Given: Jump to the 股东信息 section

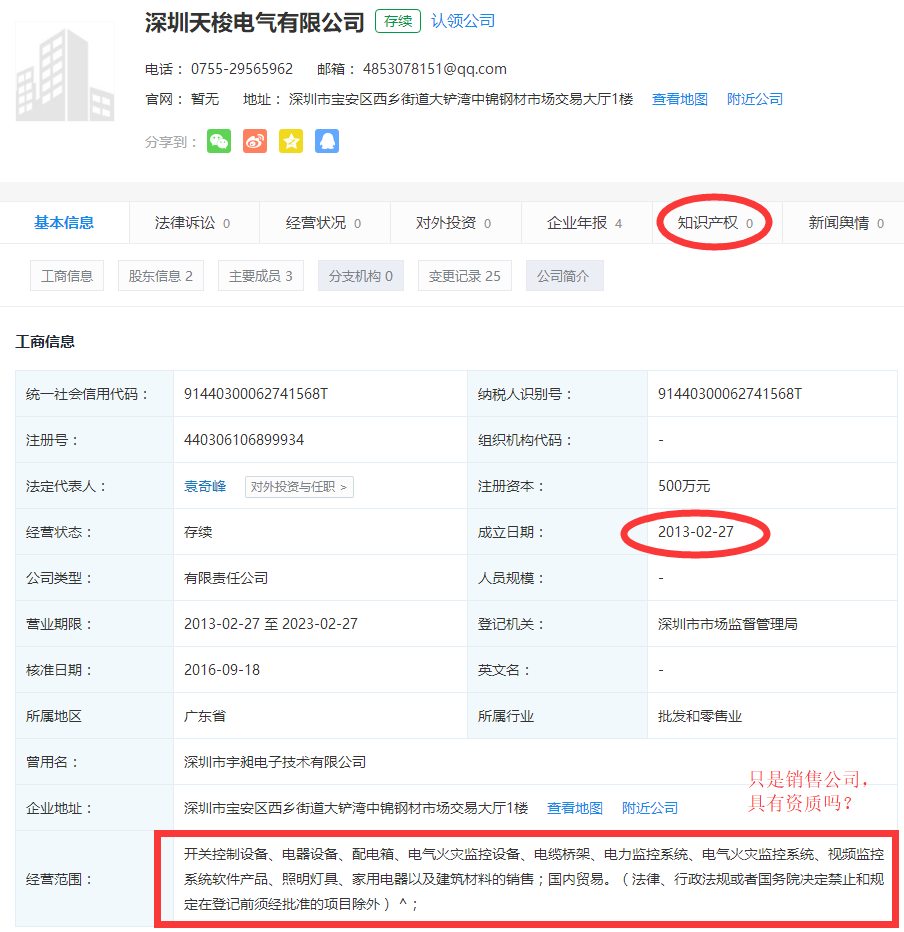Looking at the screenshot, I should click(161, 276).
